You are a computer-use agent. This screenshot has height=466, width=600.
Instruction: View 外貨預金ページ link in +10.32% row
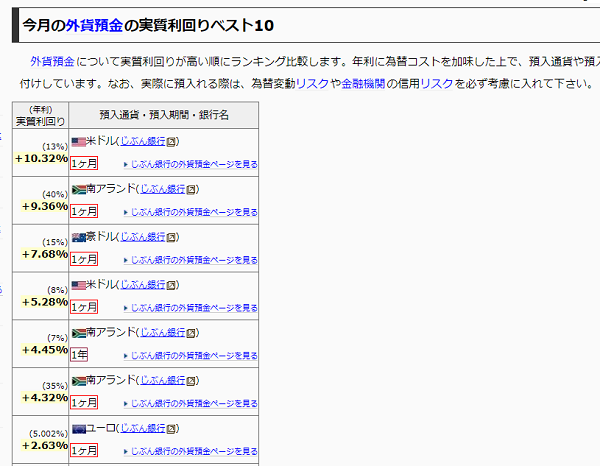191,165
